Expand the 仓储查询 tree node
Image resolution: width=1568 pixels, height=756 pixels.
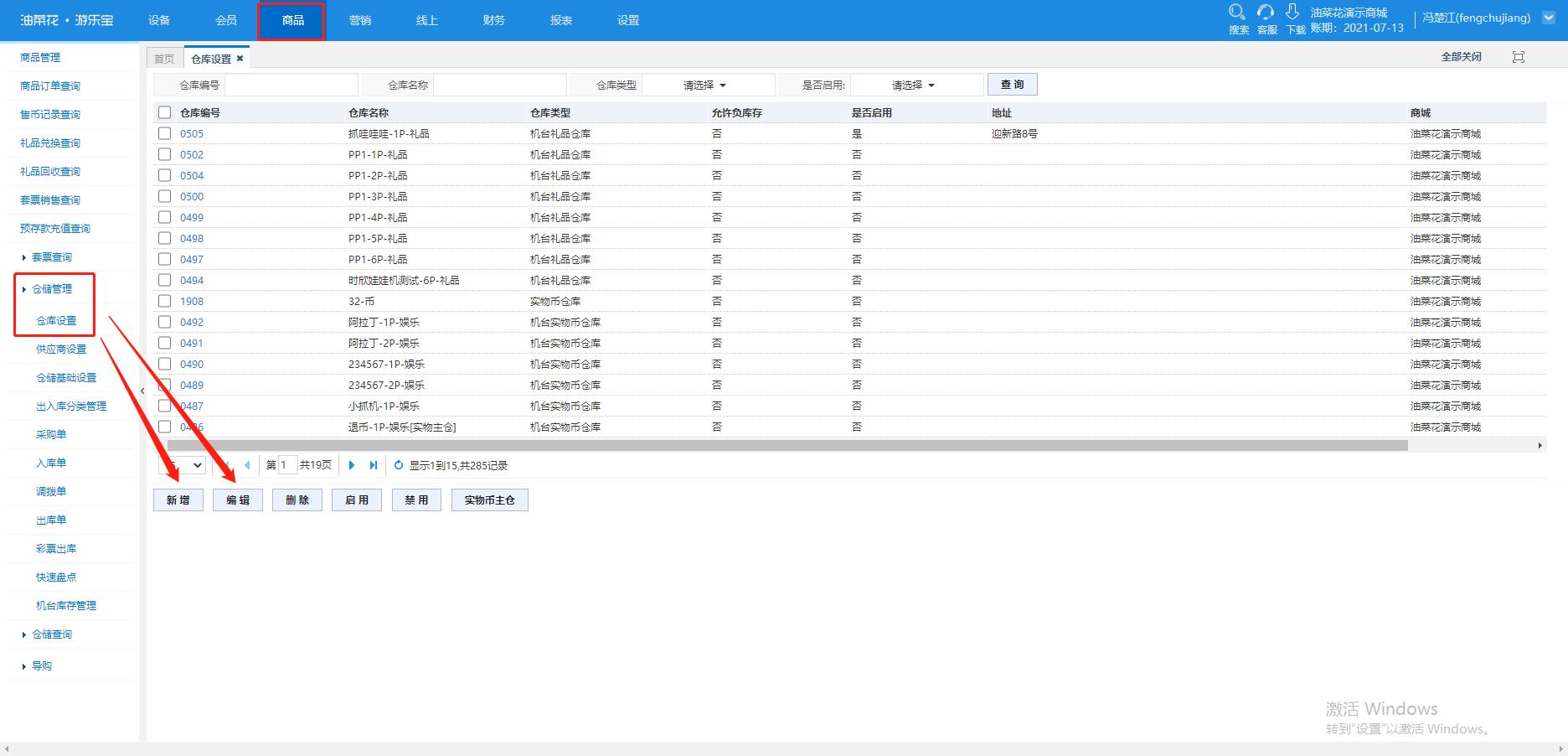pos(24,634)
